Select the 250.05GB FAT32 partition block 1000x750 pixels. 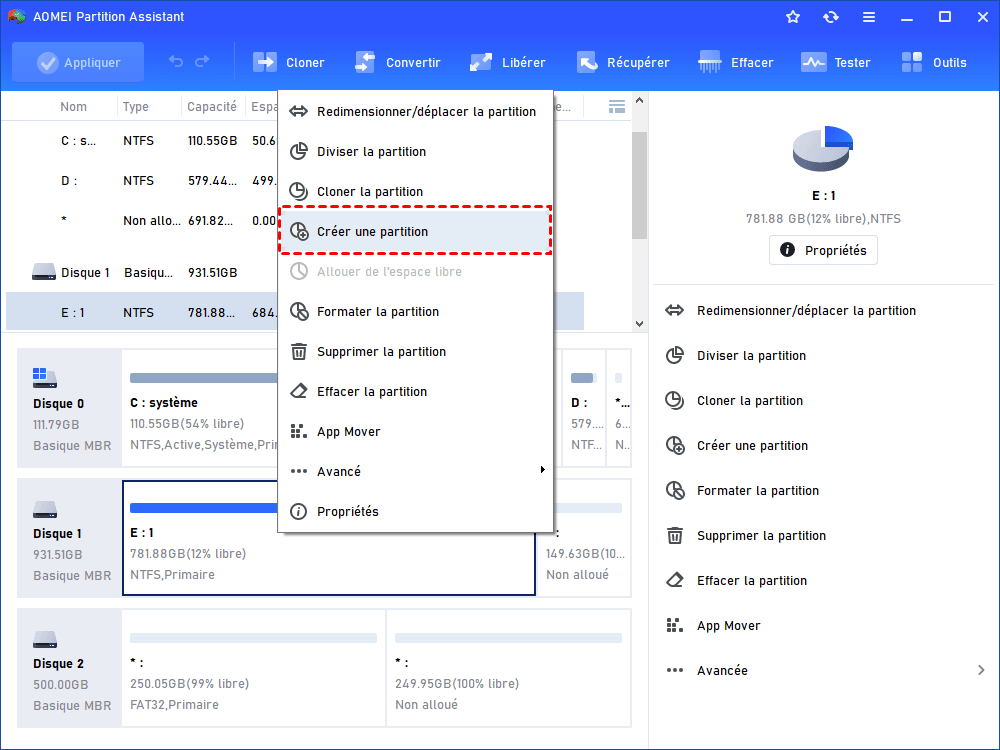pyautogui.click(x=253, y=668)
